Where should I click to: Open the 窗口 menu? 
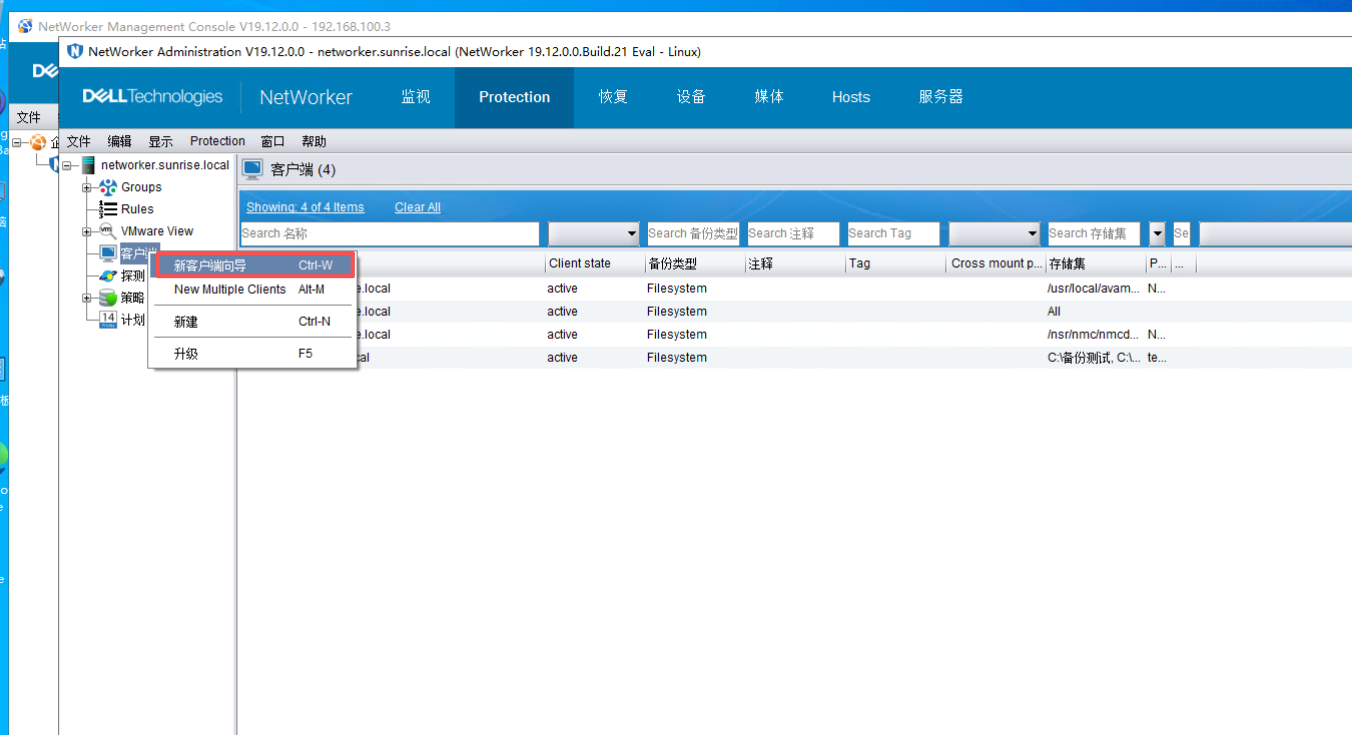click(x=273, y=141)
